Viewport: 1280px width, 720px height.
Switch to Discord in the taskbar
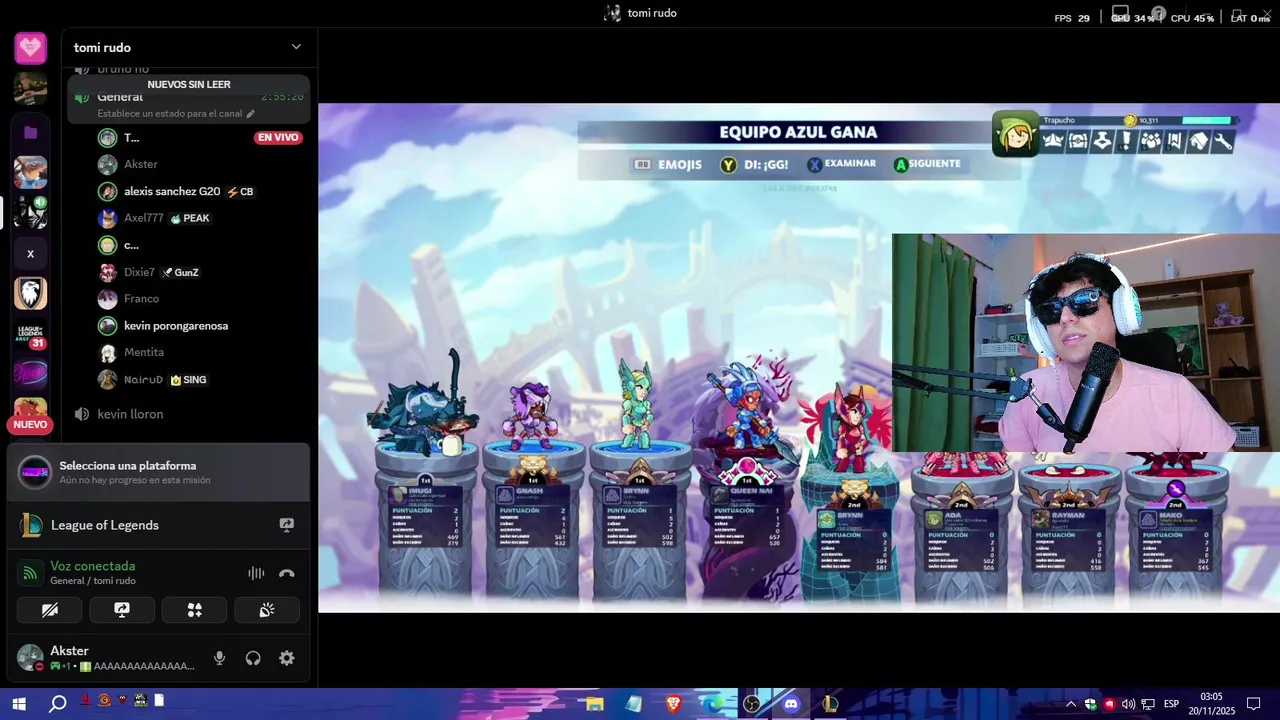[791, 704]
